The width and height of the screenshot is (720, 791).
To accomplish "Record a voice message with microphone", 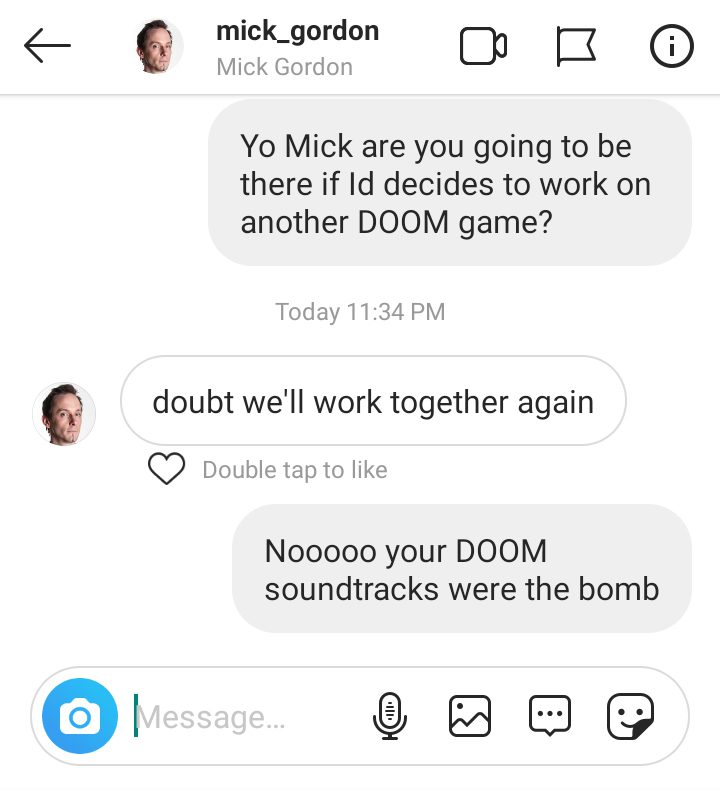I will coord(390,716).
